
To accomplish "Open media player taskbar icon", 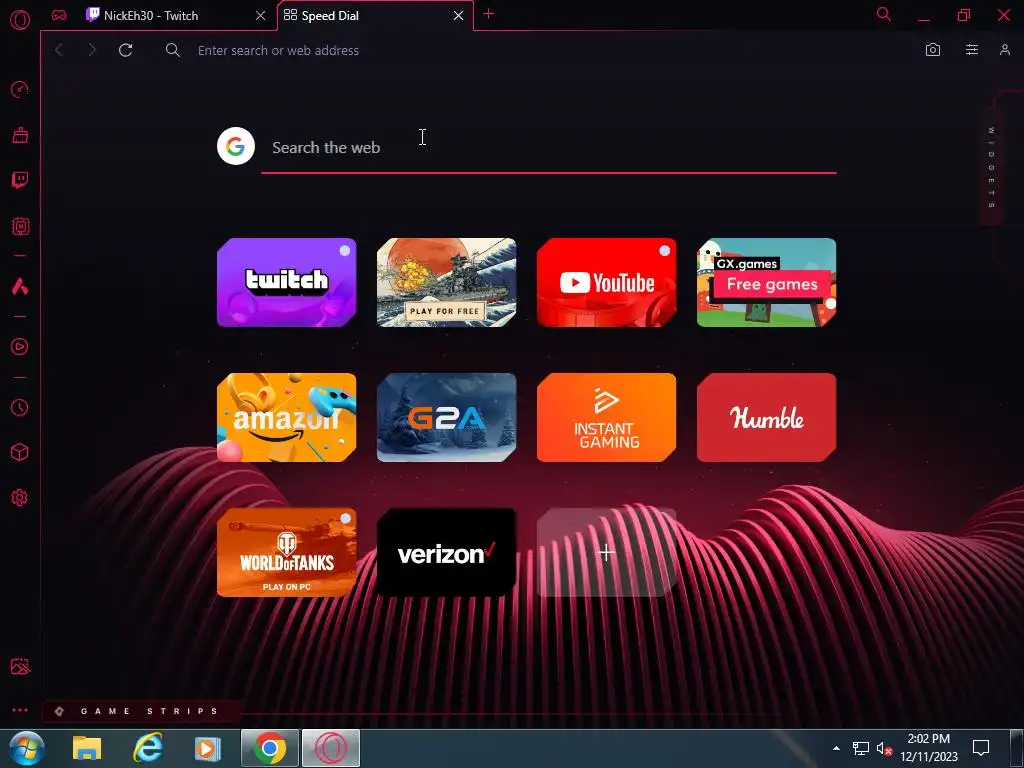I will pyautogui.click(x=207, y=748).
